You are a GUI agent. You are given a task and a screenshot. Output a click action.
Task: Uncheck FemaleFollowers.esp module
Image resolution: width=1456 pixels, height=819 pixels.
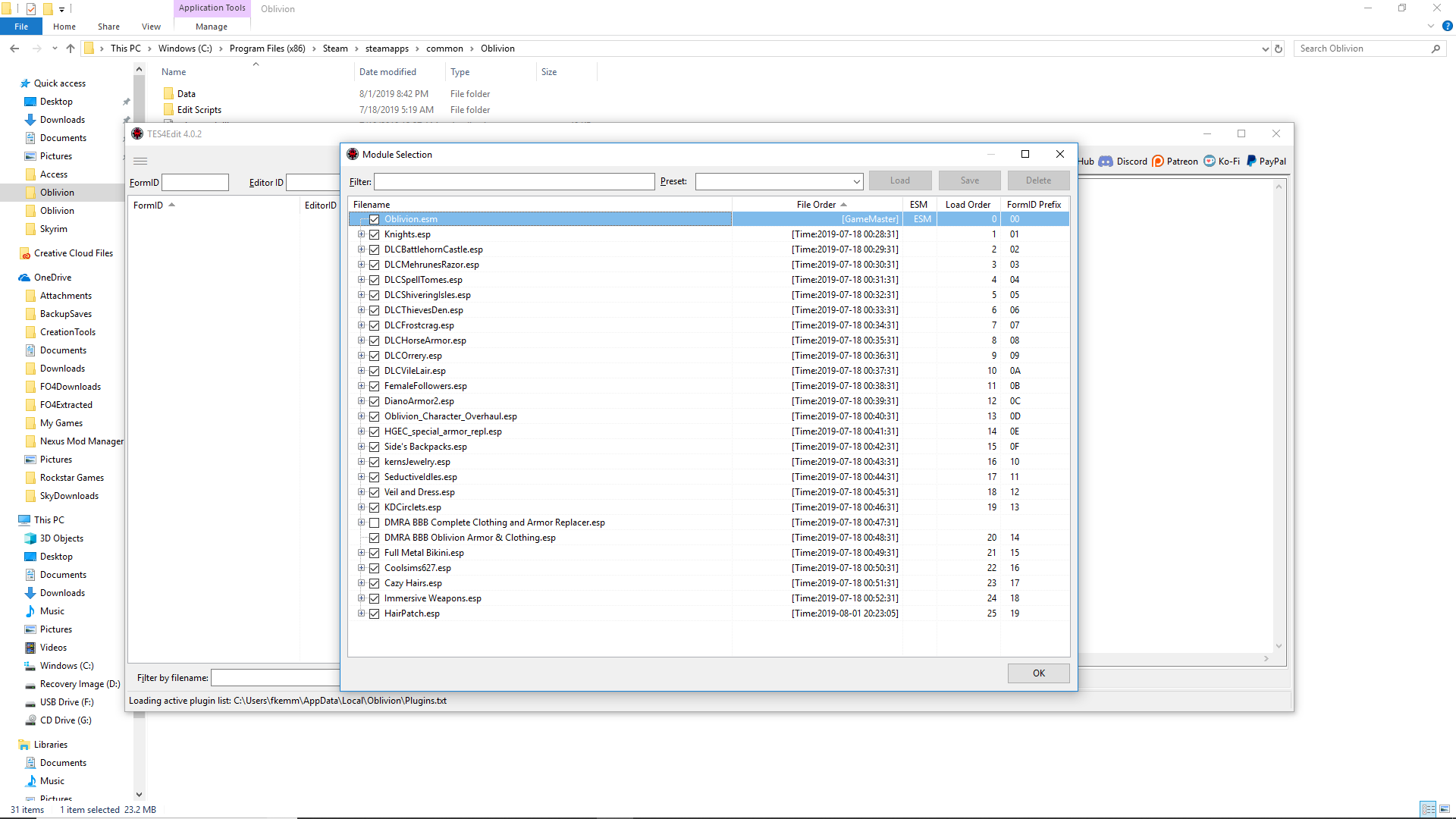(374, 386)
